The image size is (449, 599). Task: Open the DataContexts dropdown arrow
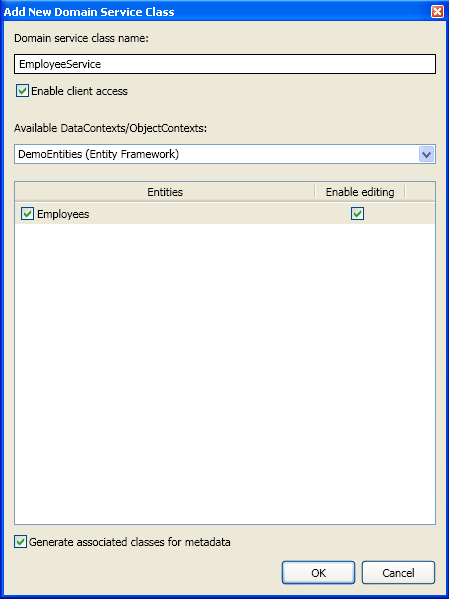426,155
